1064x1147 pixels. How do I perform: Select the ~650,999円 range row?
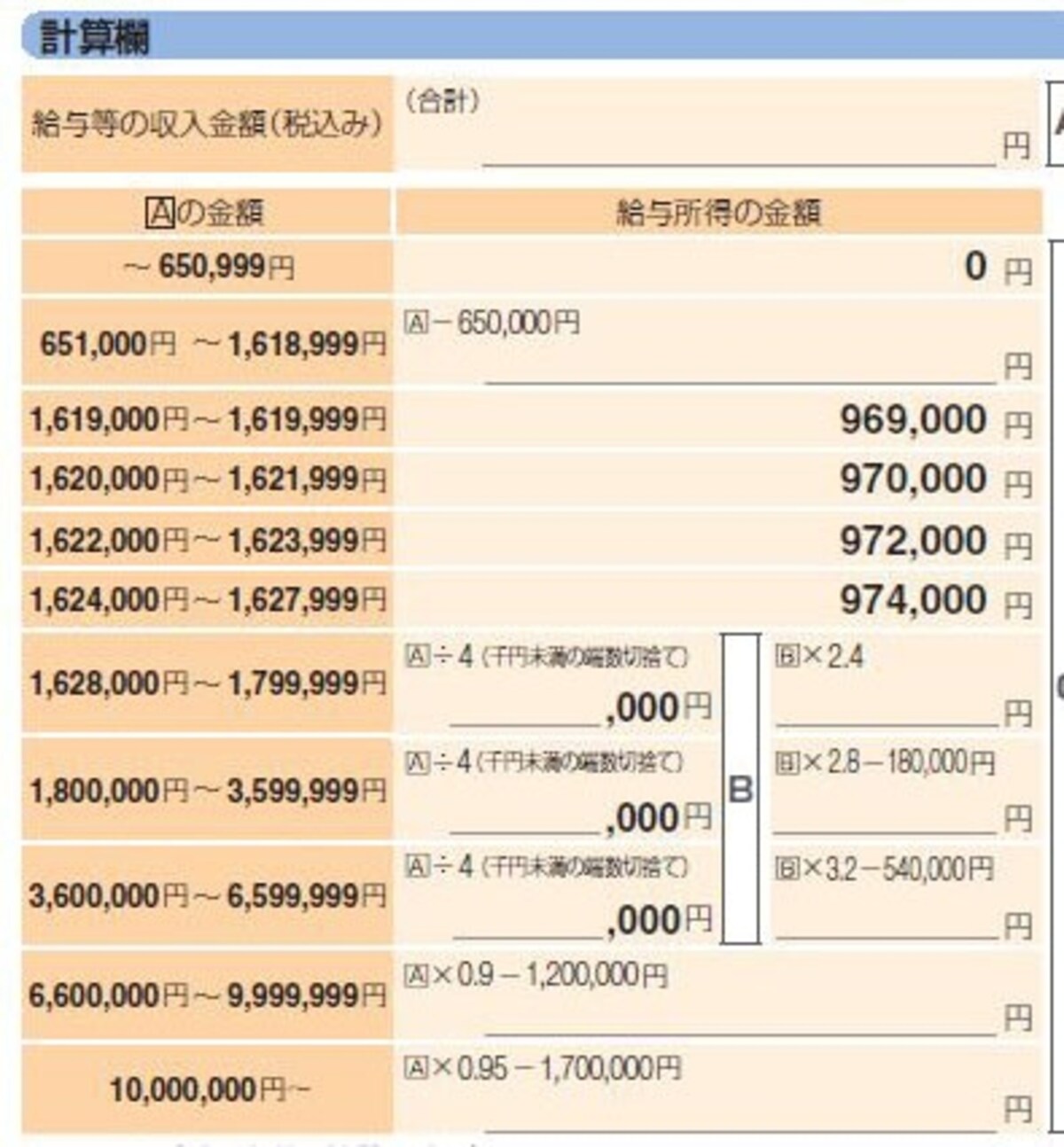pyautogui.click(x=207, y=266)
